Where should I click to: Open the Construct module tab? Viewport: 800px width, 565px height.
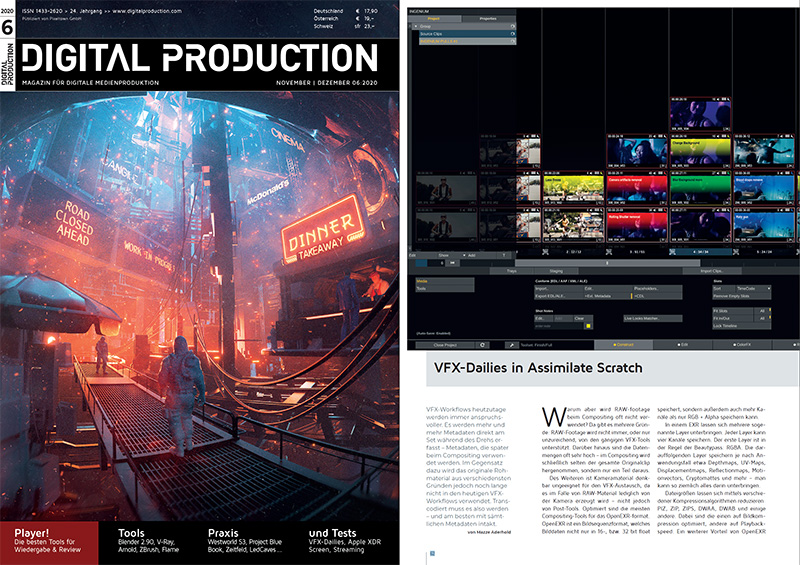(x=623, y=345)
